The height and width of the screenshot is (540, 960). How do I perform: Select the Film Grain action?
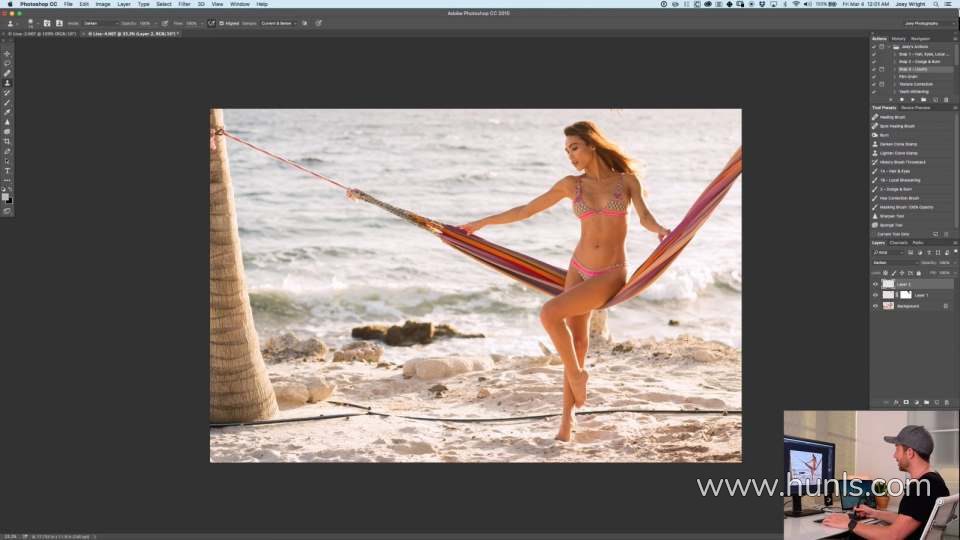(908, 77)
